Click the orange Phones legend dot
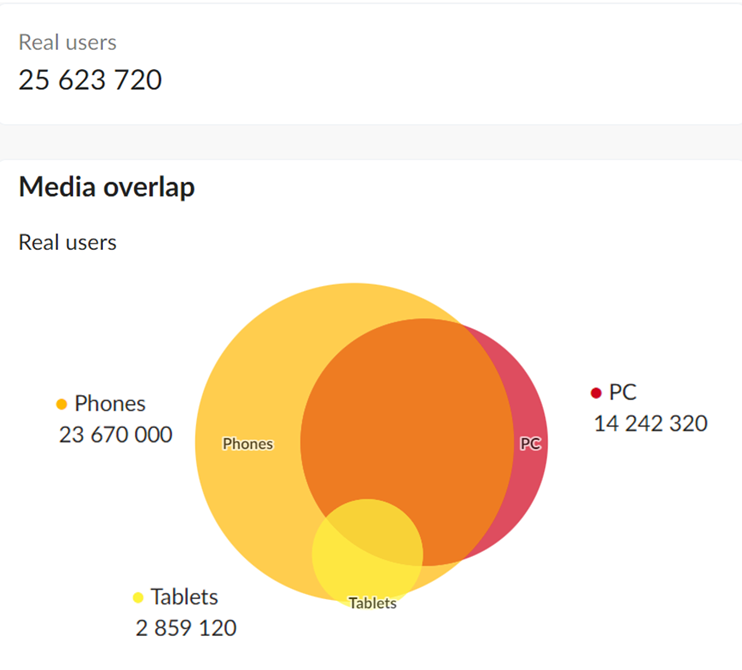Image resolution: width=742 pixels, height=670 pixels. [62, 404]
